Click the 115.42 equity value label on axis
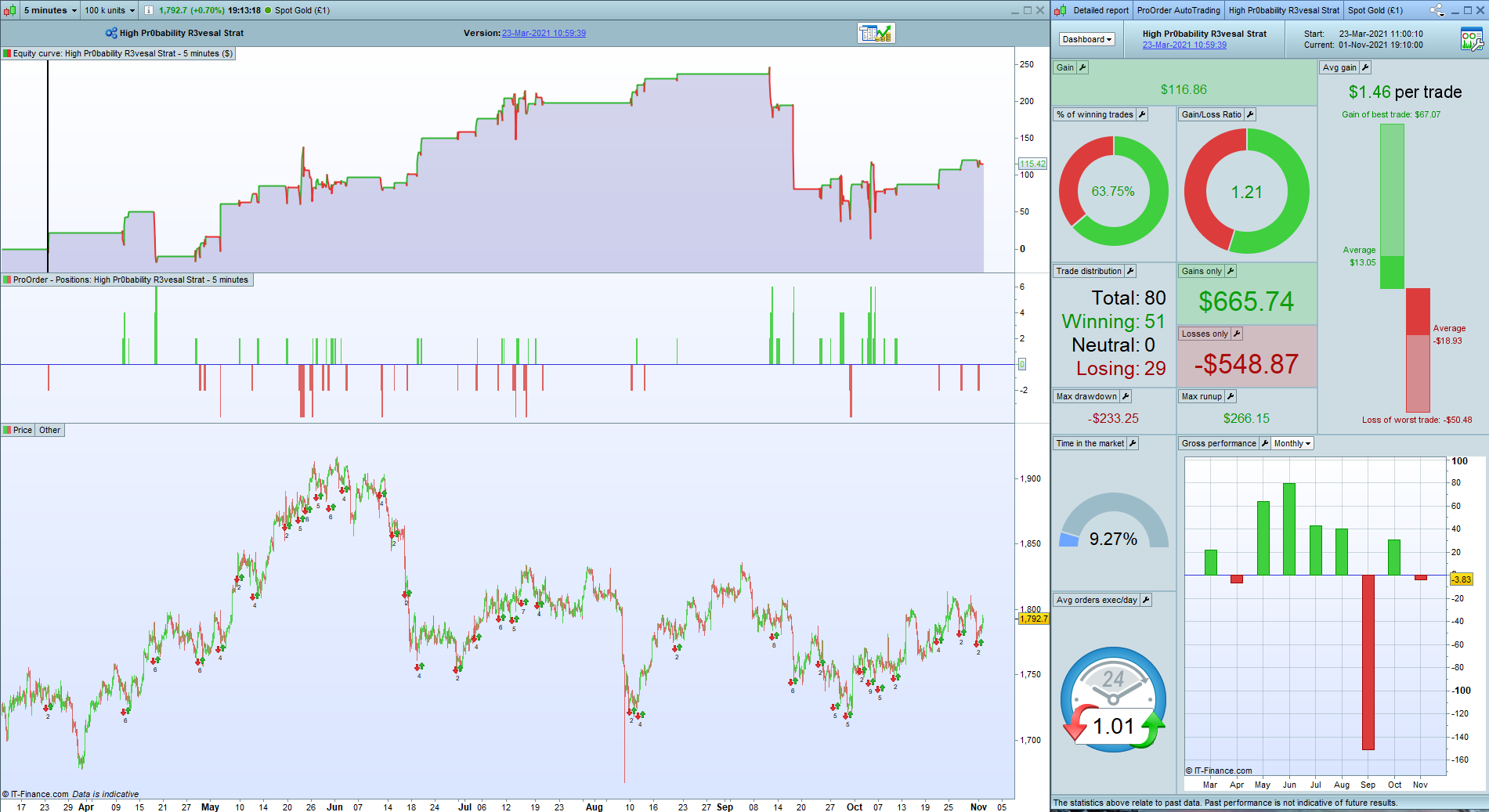 (x=1032, y=164)
